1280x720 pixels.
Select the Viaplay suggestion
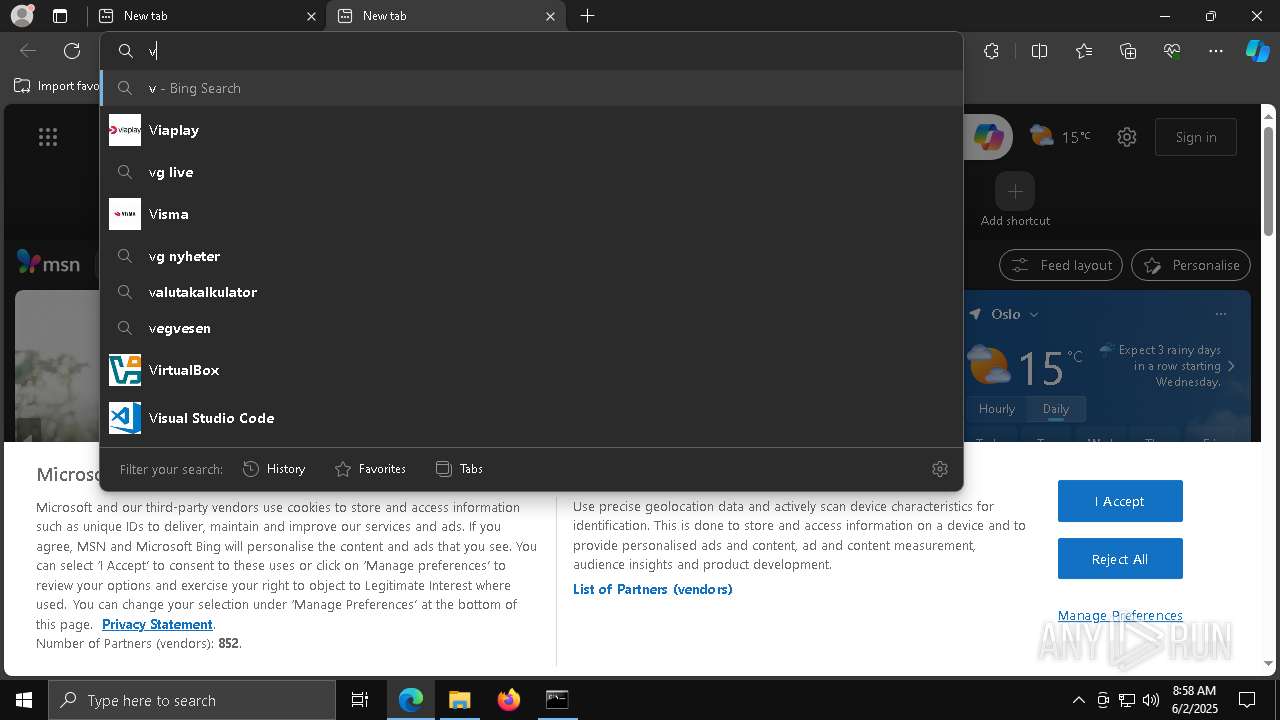(531, 130)
